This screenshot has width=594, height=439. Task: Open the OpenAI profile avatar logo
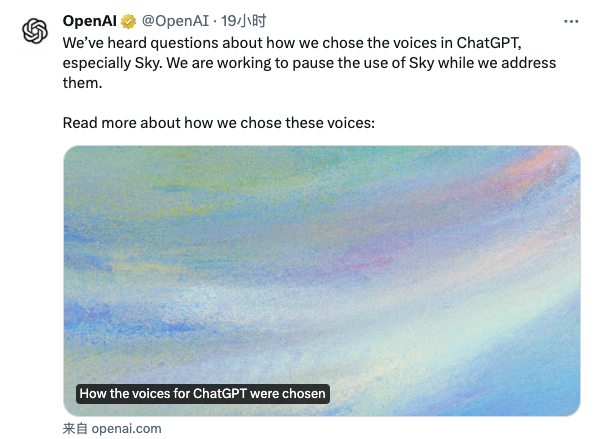coord(34,31)
